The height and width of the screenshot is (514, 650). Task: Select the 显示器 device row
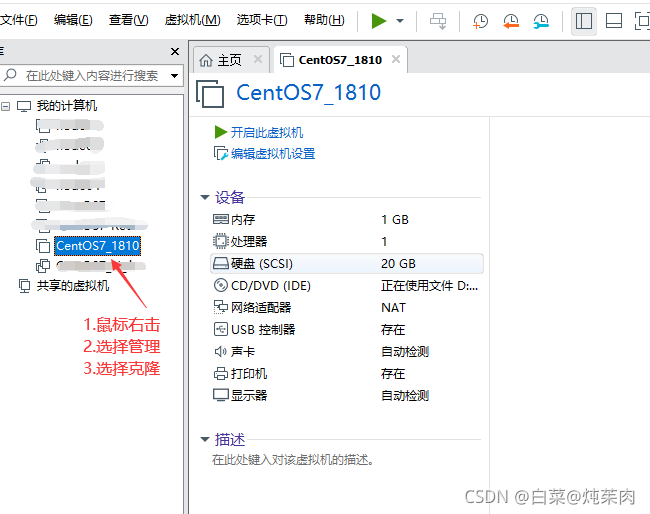(347, 396)
